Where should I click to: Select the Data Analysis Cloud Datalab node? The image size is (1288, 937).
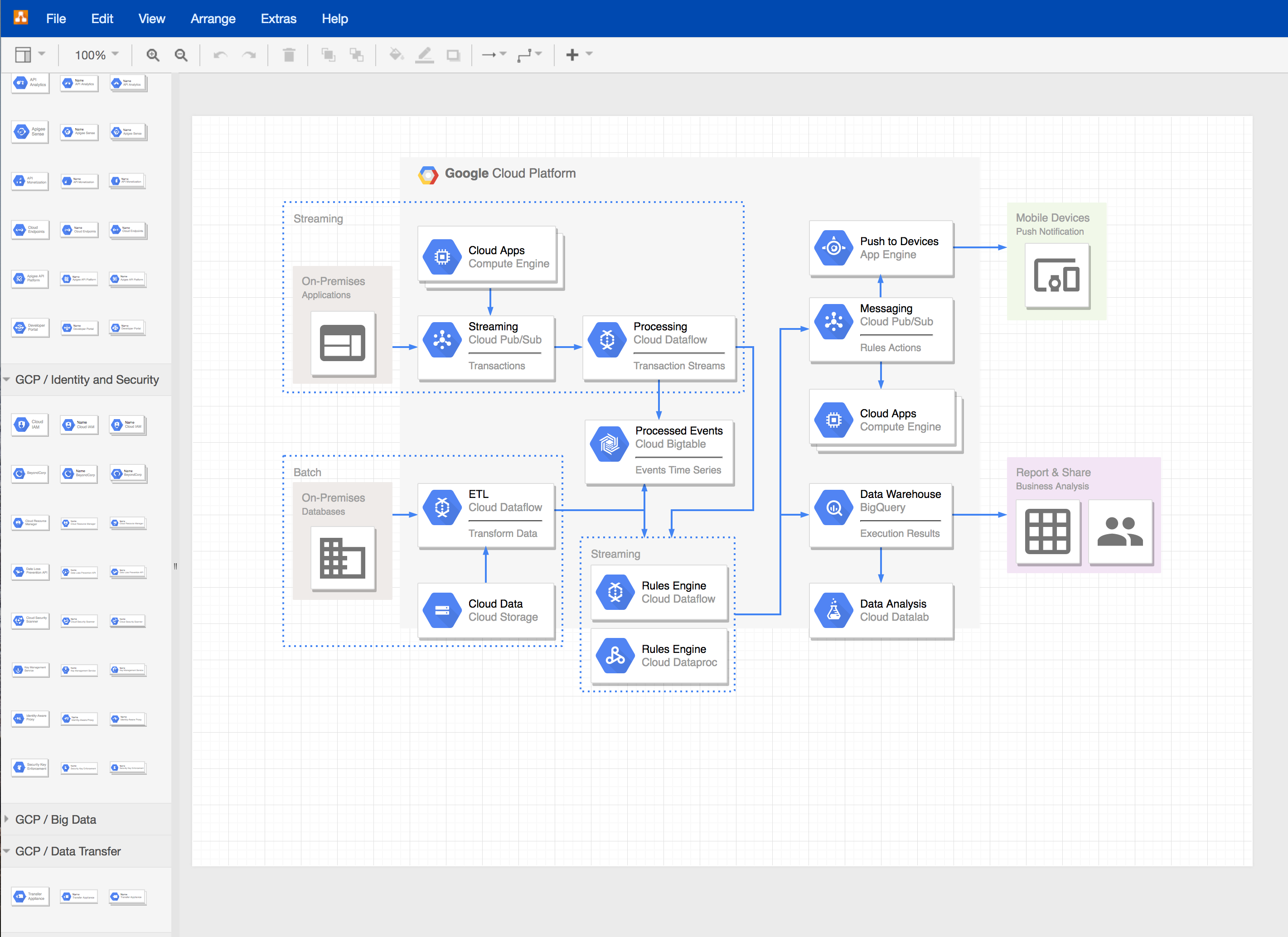(881, 610)
